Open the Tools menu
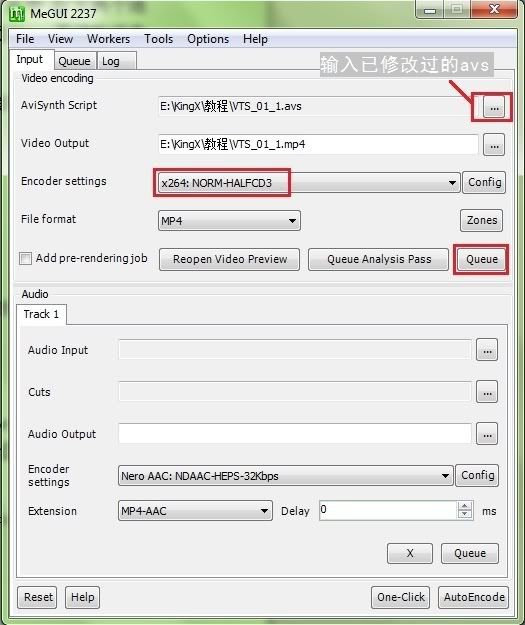The height and width of the screenshot is (625, 525). (158, 39)
